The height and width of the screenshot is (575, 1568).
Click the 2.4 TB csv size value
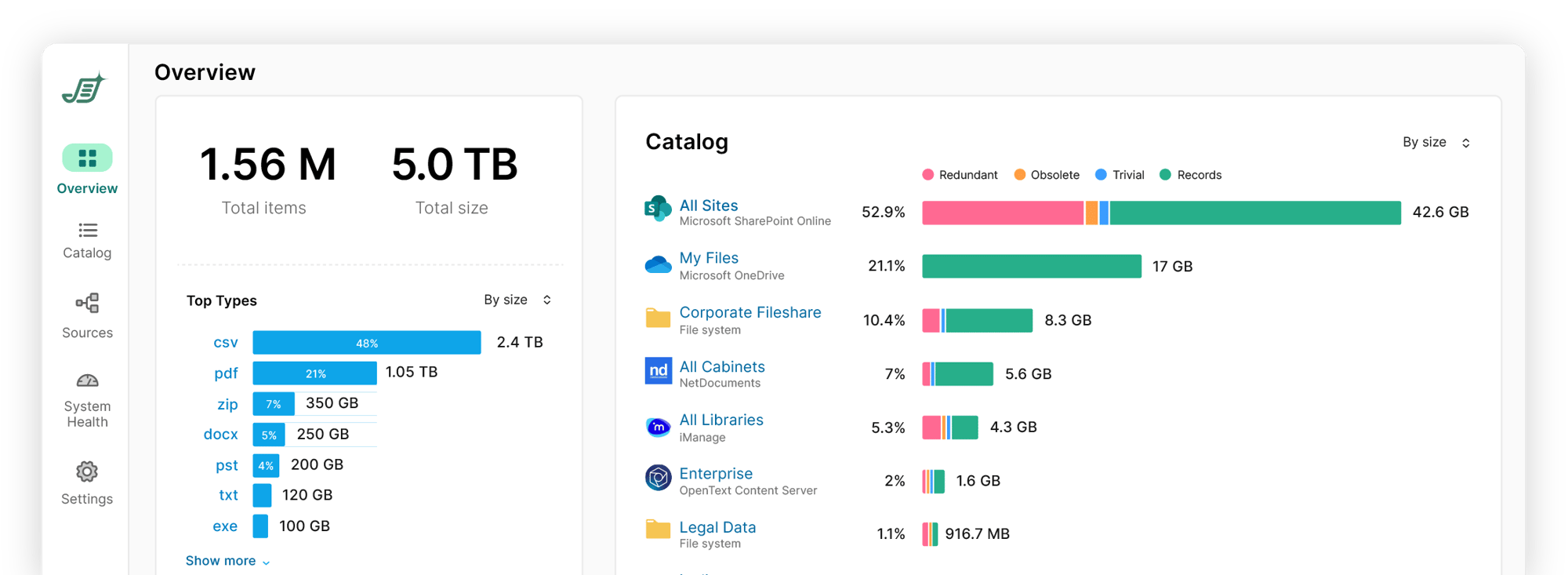point(520,342)
